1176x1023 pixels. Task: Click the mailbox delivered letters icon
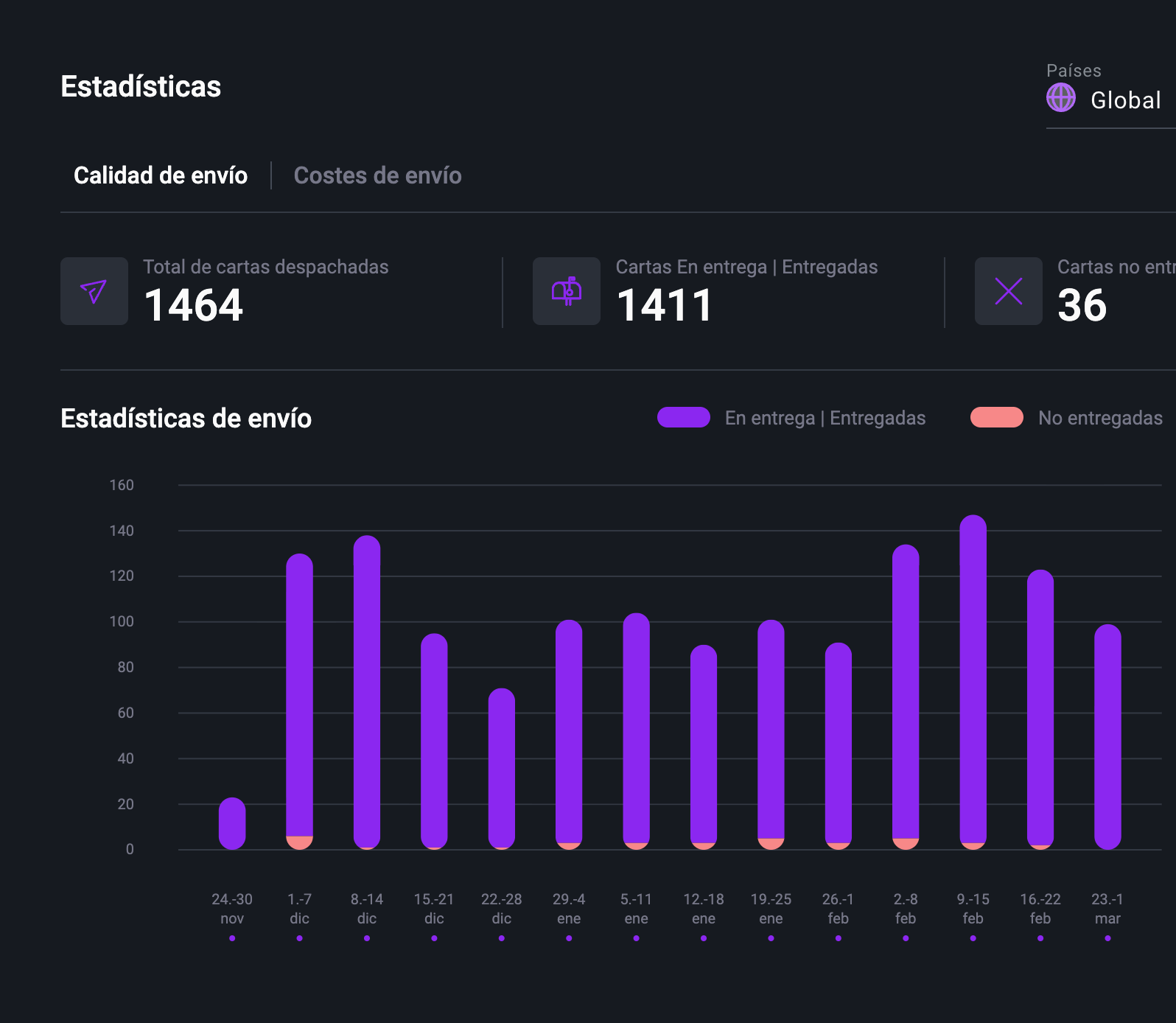point(566,291)
